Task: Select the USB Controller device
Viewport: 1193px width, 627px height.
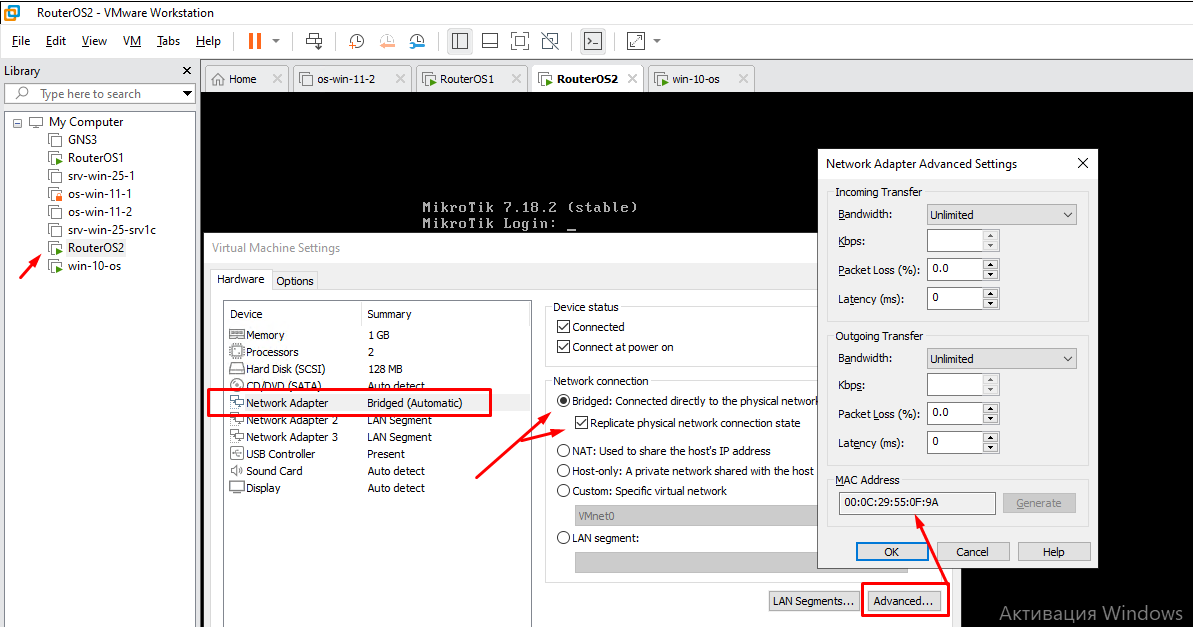Action: pos(377,454)
